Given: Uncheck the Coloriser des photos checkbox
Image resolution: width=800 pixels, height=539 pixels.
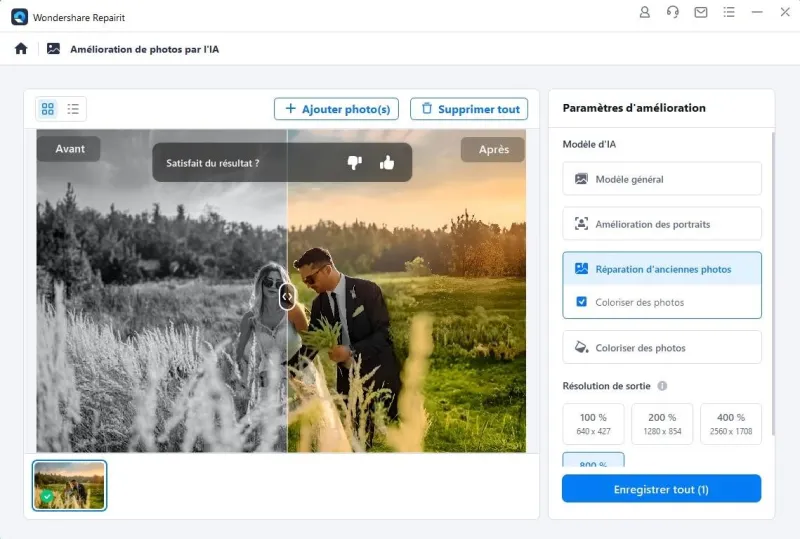Looking at the screenshot, I should tap(582, 302).
